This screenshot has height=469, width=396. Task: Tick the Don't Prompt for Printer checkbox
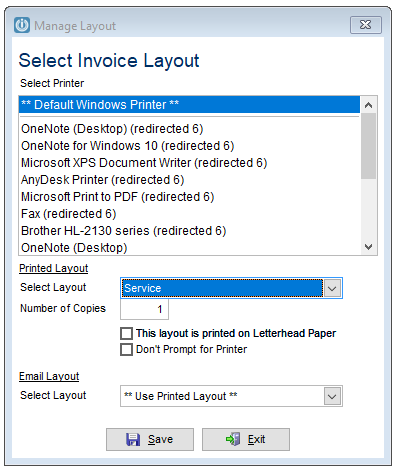click(126, 349)
